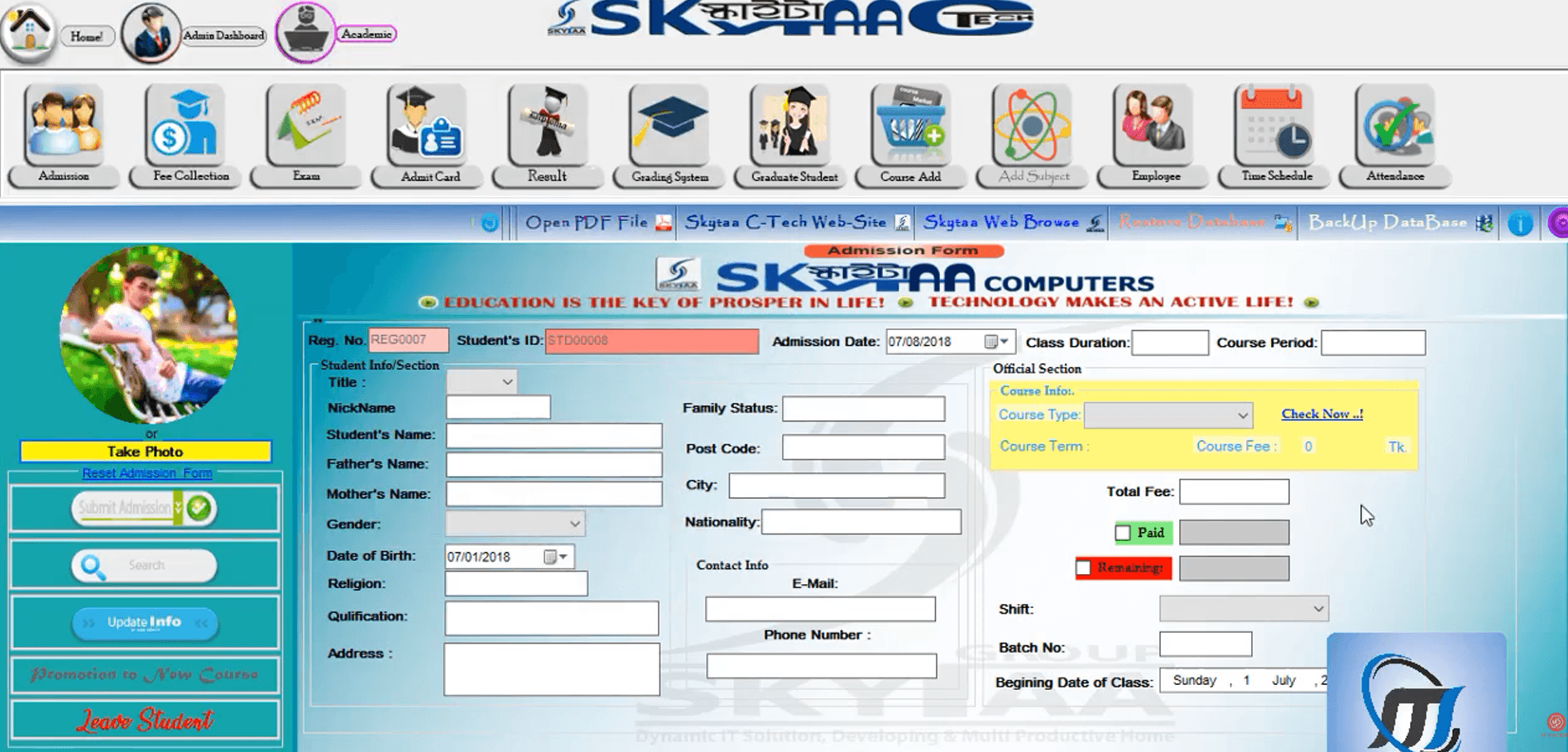
Task: Launch Skytaa Web Browse
Action: click(1013, 223)
